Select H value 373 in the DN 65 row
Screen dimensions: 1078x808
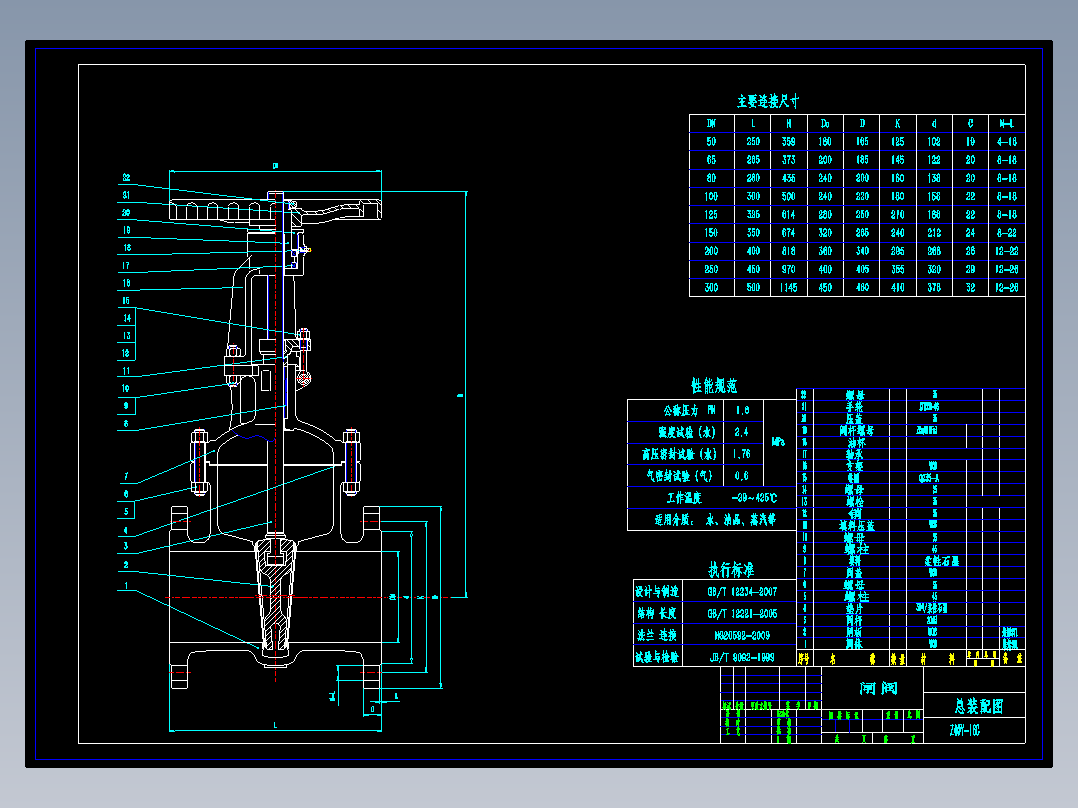point(788,160)
